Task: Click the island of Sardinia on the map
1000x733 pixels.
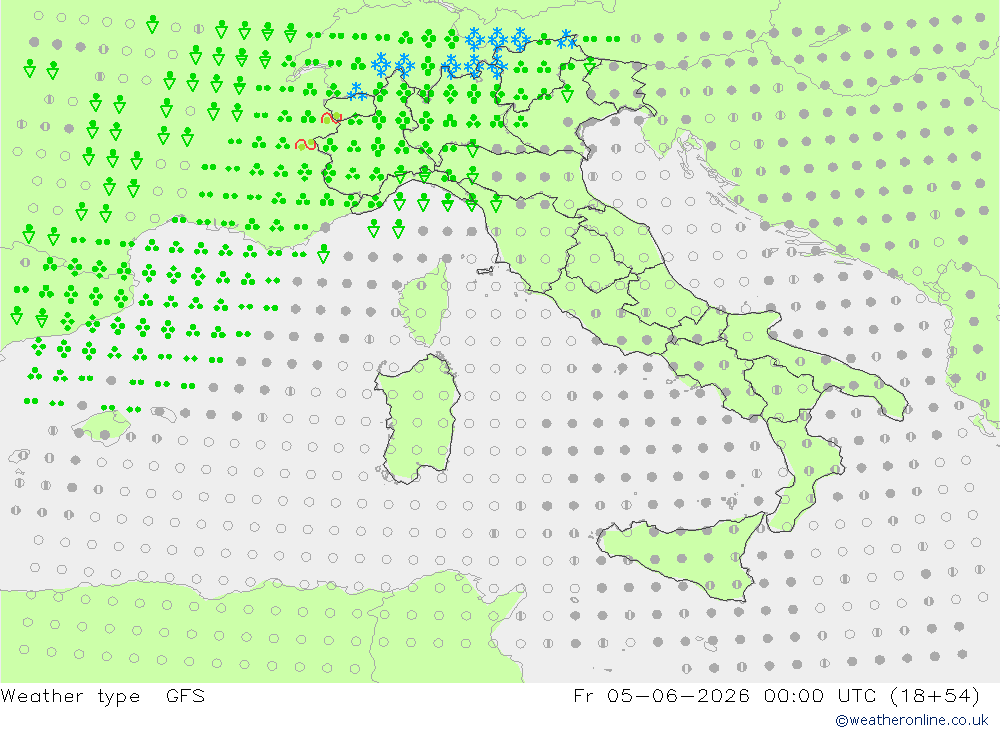Action: click(x=416, y=419)
